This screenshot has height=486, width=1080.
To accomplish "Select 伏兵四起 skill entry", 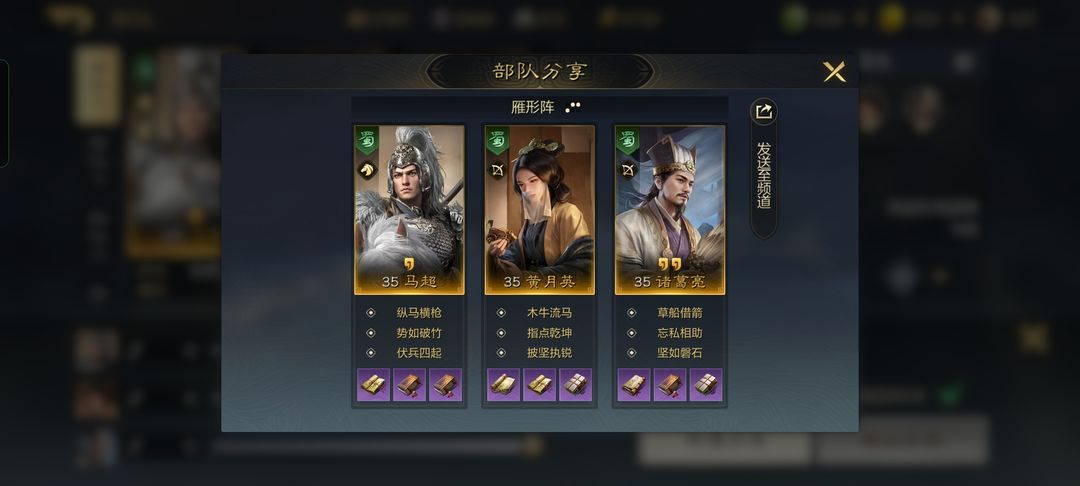I will [419, 352].
